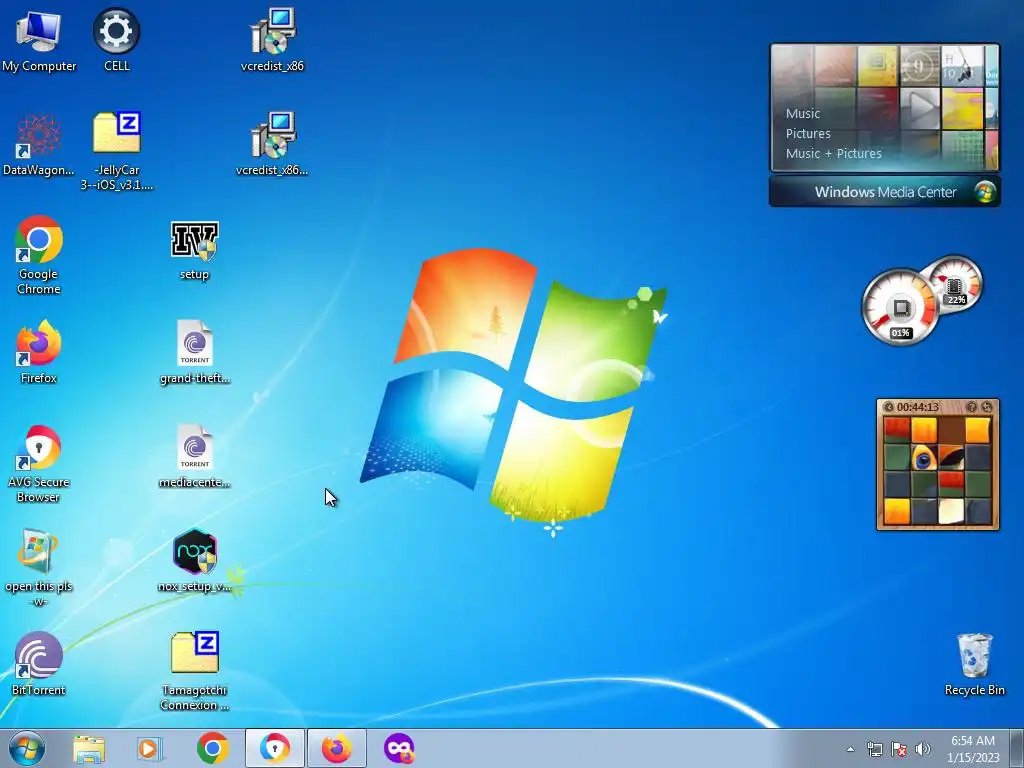Open Music + Pictures in Media Center gadget
This screenshot has height=768, width=1024.
point(833,154)
